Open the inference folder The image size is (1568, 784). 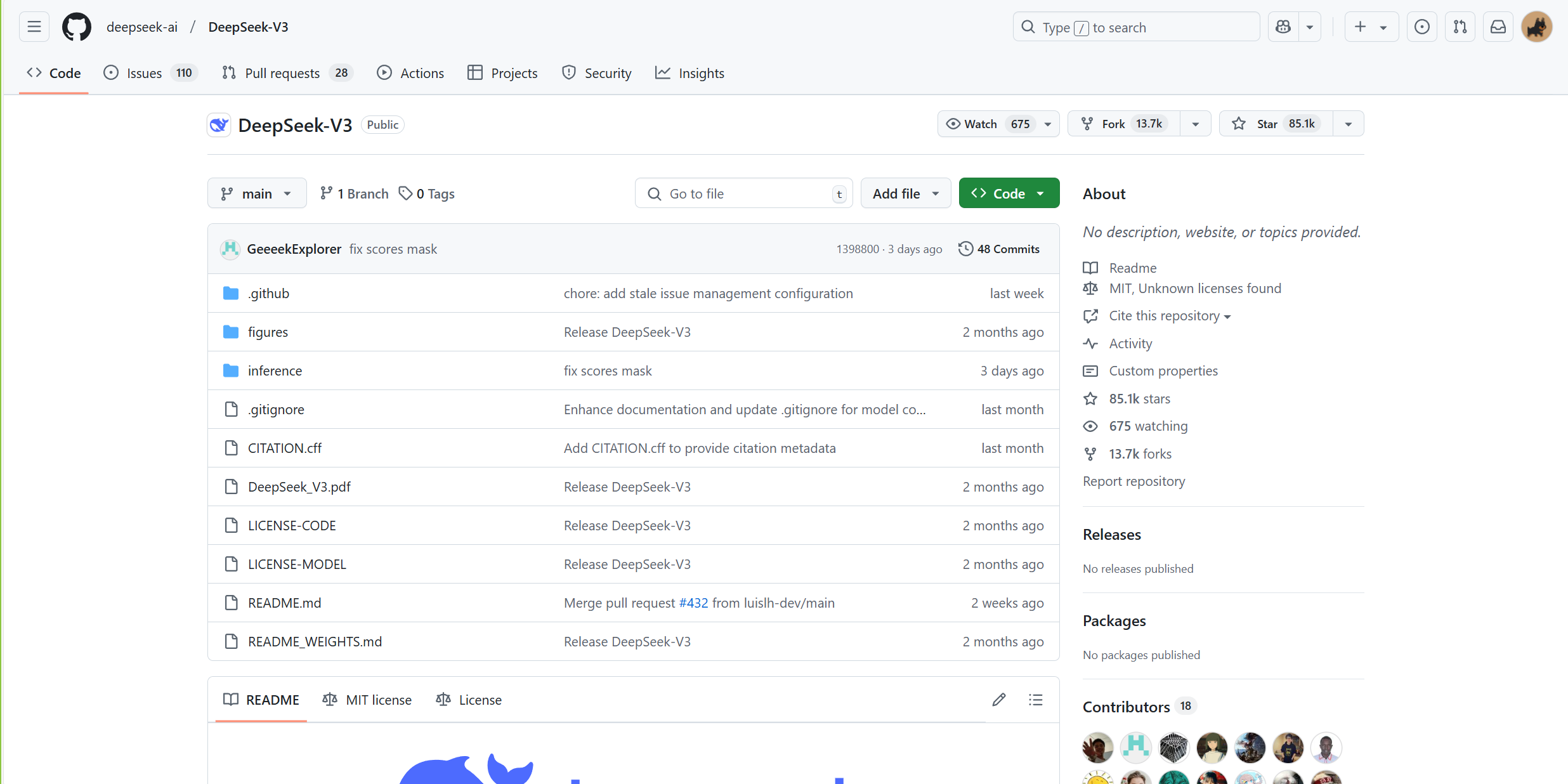[x=275, y=371]
